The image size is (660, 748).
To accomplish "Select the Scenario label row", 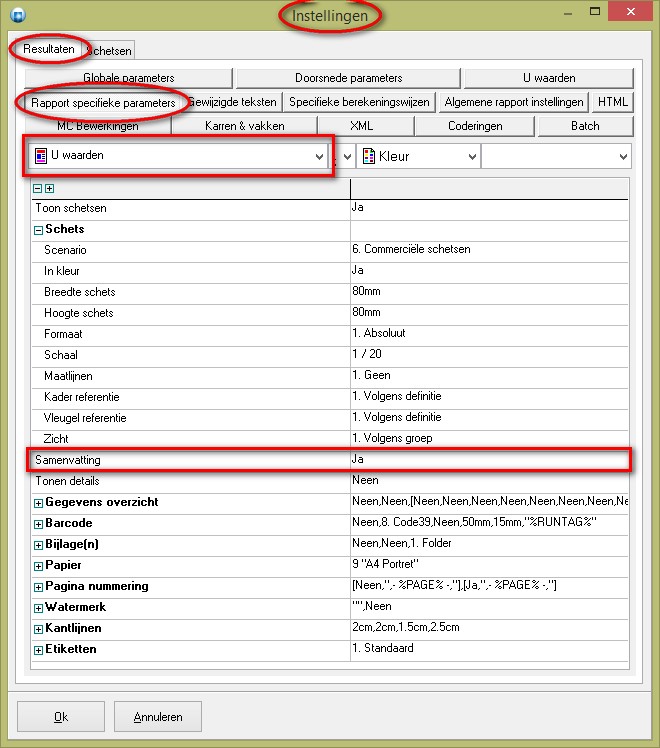I will (x=65, y=250).
